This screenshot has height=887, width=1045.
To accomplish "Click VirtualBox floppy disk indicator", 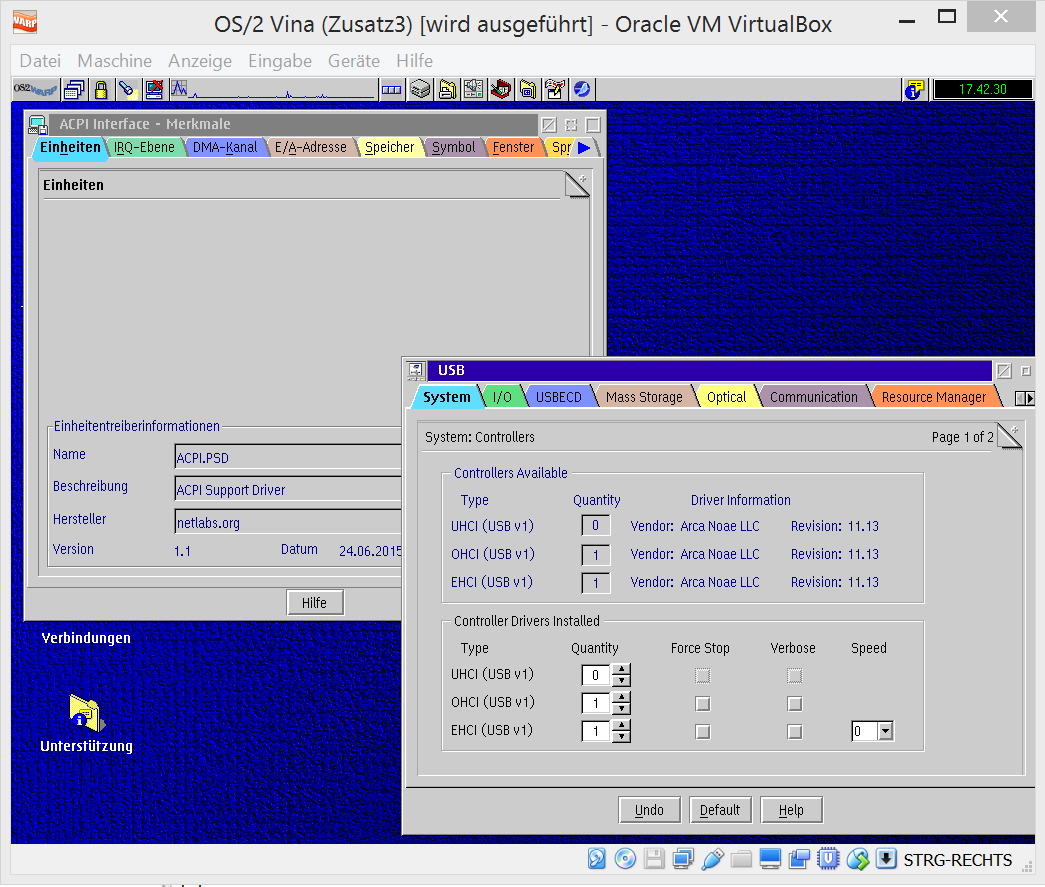I will [x=654, y=859].
